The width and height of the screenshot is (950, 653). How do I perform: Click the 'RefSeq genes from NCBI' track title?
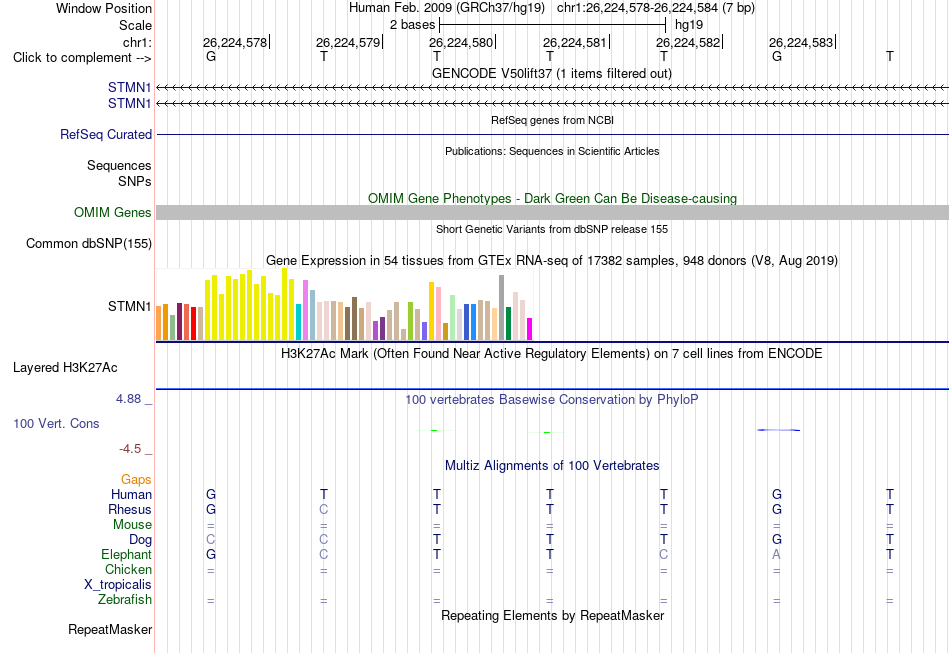click(553, 120)
